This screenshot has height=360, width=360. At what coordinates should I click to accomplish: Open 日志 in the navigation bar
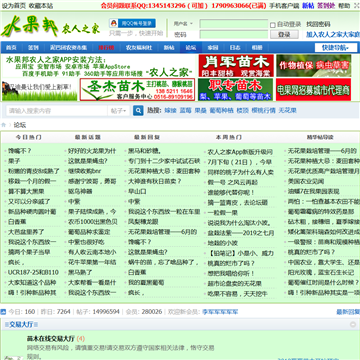(x=235, y=48)
